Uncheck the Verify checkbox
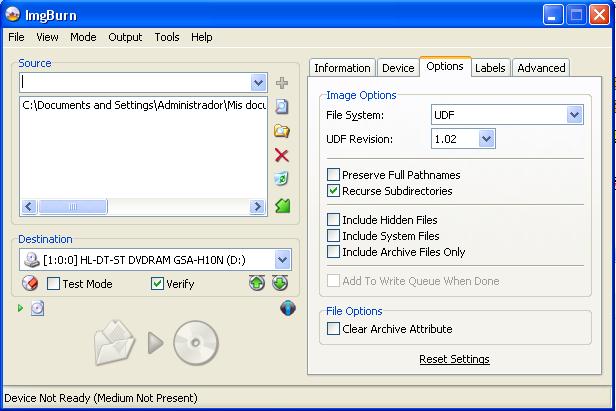 [x=157, y=284]
